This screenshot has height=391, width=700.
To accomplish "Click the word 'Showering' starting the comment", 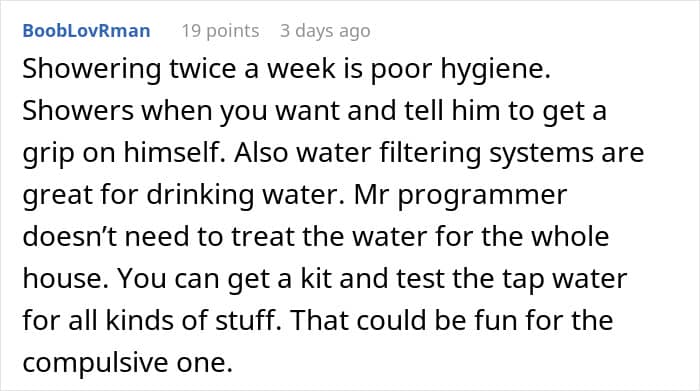I will point(92,70).
